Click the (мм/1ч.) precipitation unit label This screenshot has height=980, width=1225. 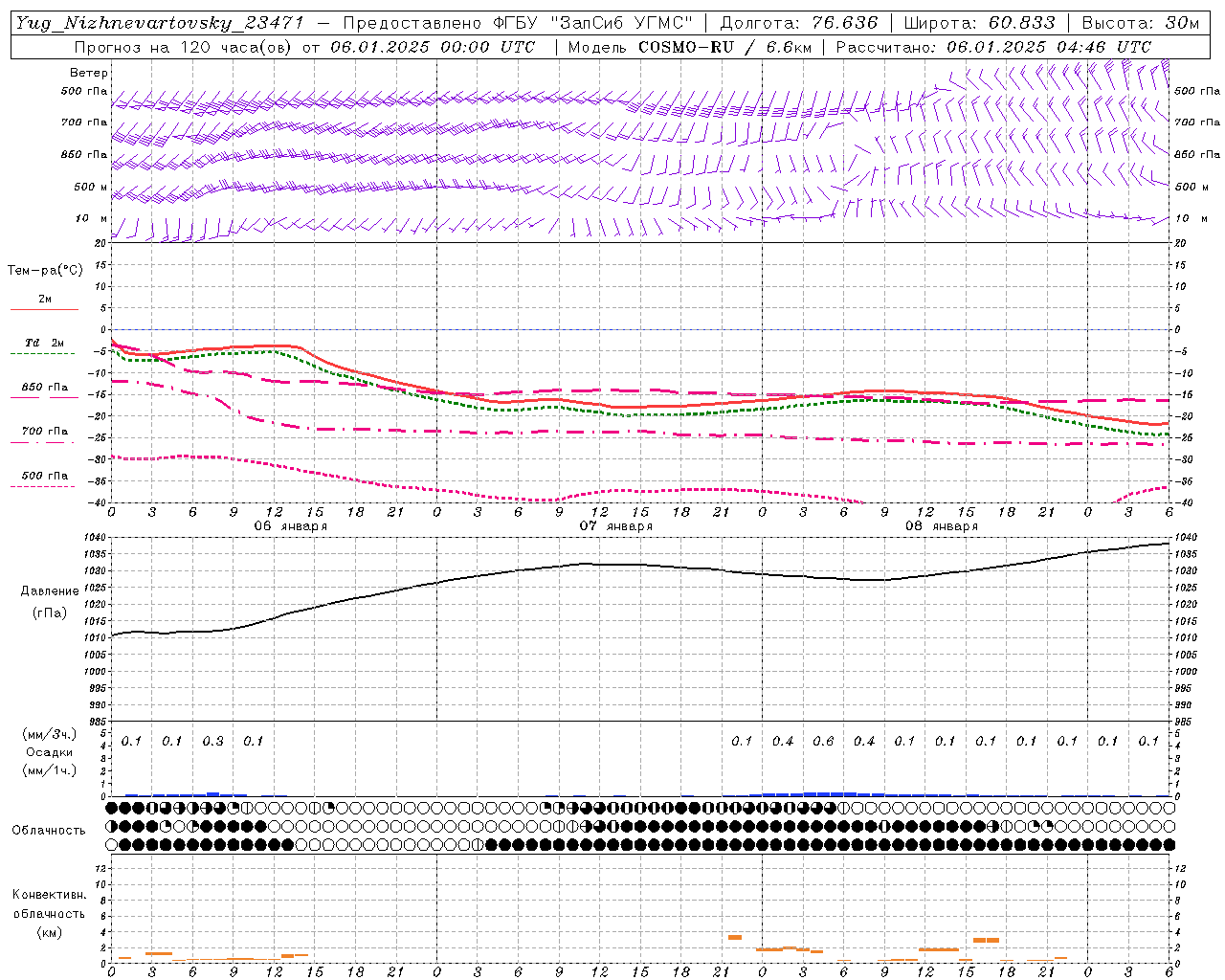pyautogui.click(x=50, y=770)
